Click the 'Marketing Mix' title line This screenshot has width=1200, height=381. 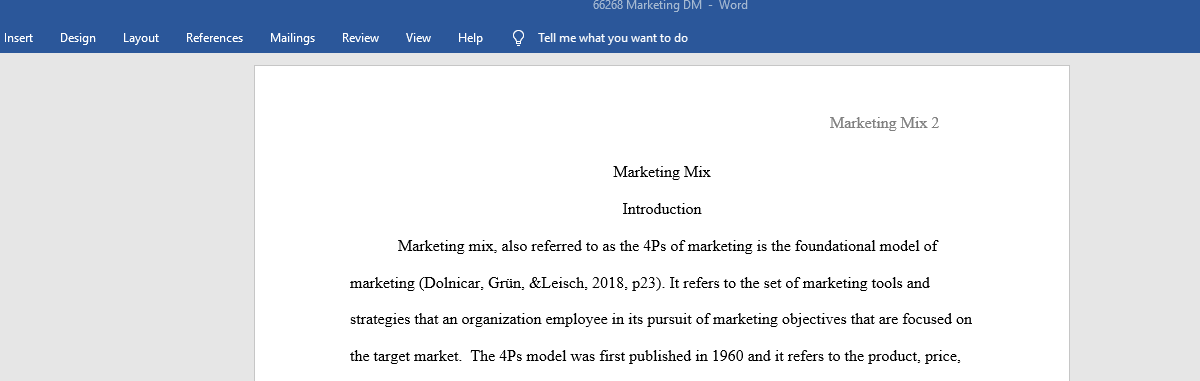(662, 172)
